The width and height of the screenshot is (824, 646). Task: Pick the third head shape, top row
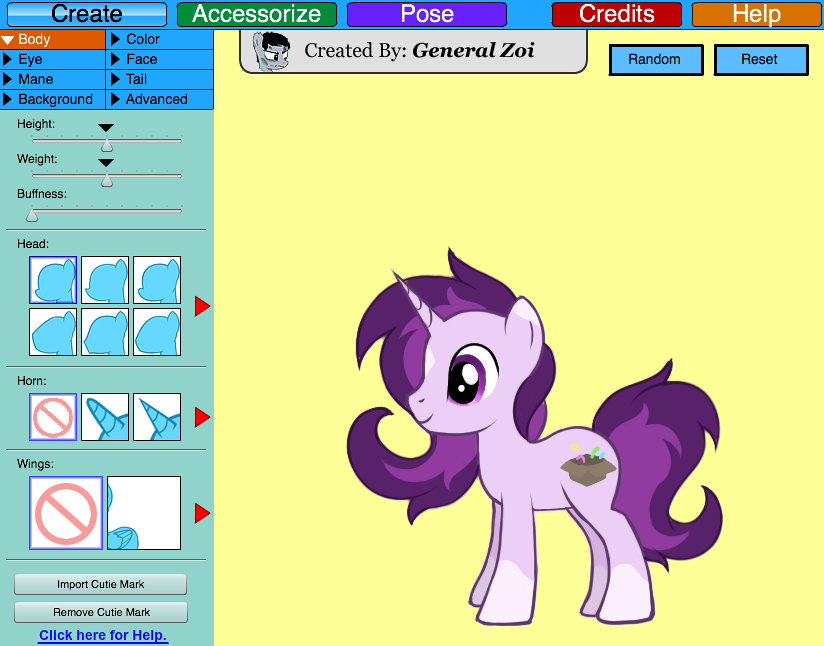pyautogui.click(x=157, y=280)
